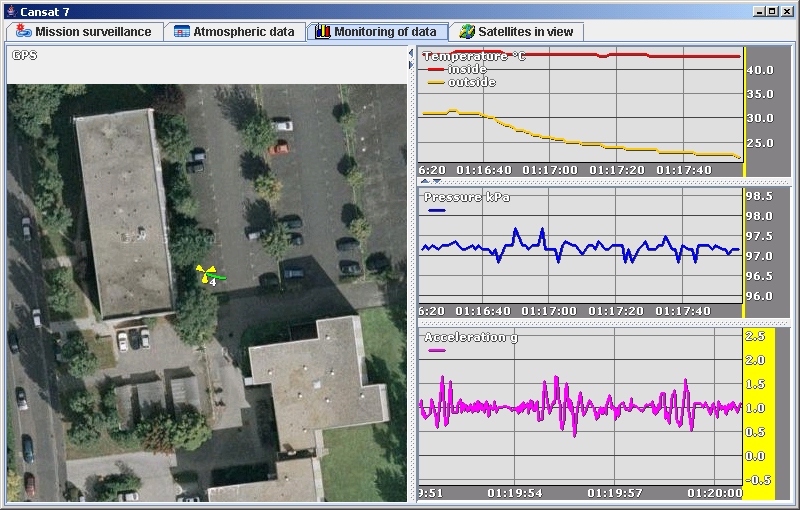Screen dimensions: 800x510
Task: Go to the Satellites in view tab
Action: tap(516, 32)
